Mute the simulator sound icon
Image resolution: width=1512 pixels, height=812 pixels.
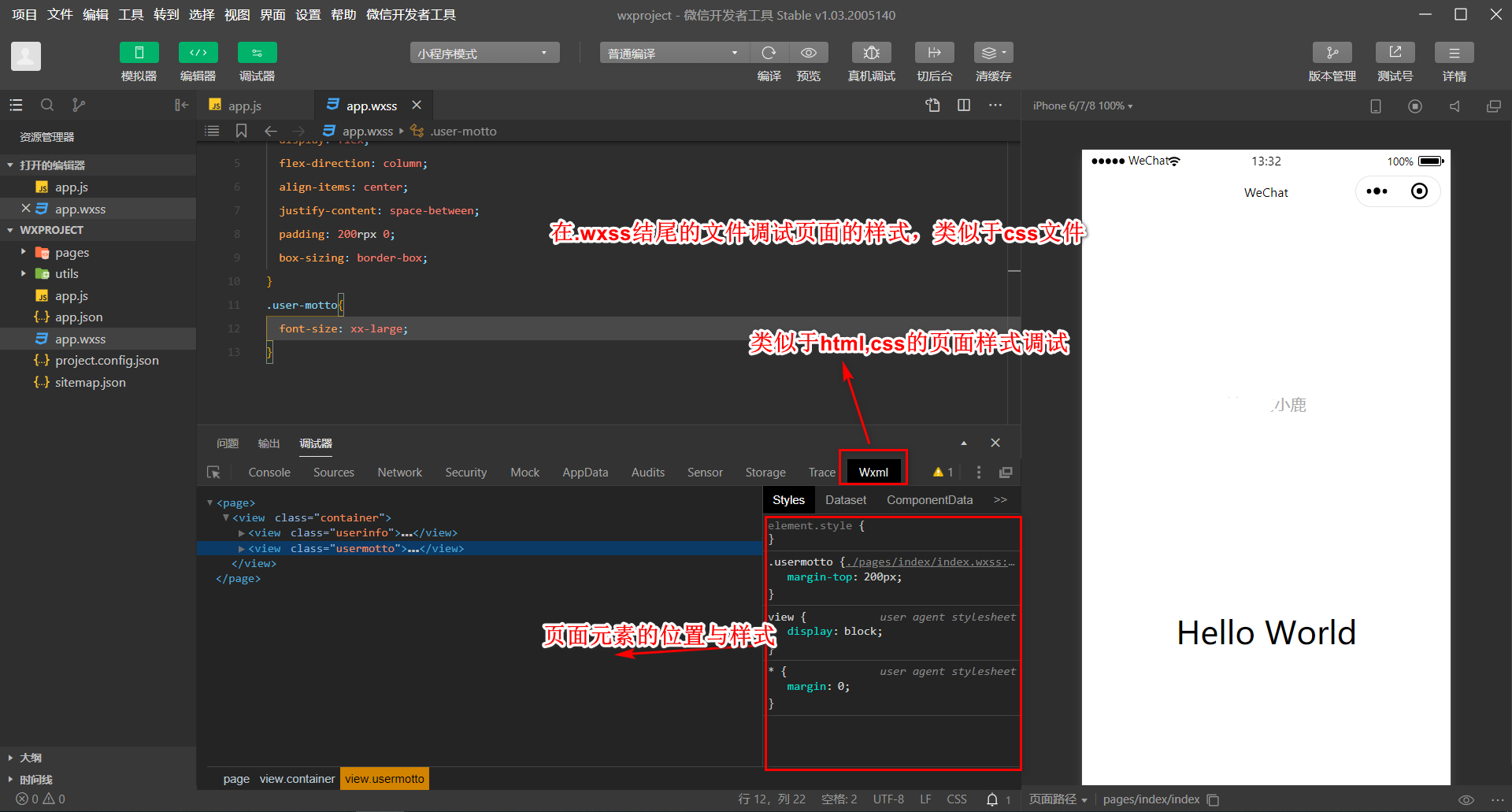[x=1455, y=106]
